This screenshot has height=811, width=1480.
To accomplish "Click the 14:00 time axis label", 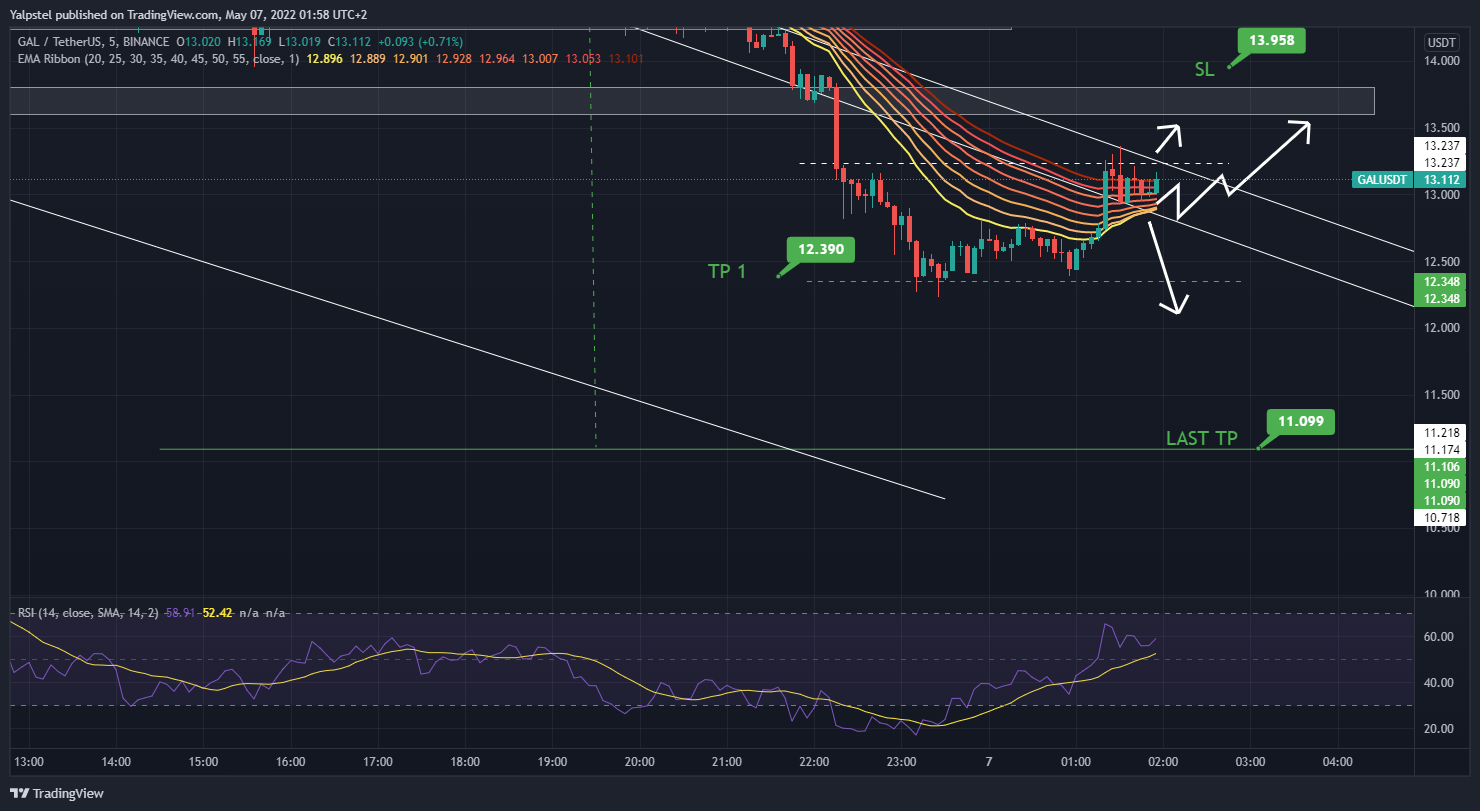I will (x=116, y=762).
